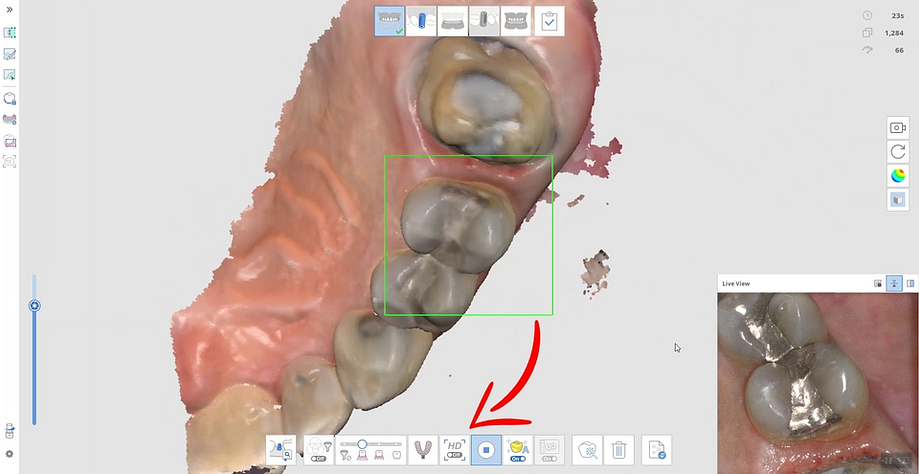Switch to the maxilla scanbody stage tab
The width and height of the screenshot is (919, 474).
point(421,21)
